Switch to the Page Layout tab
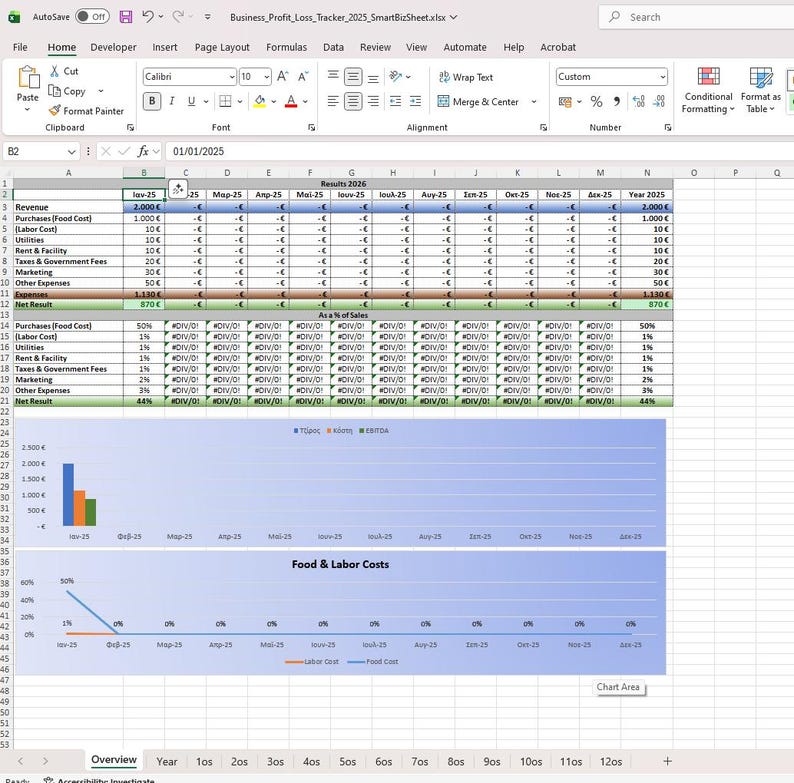This screenshot has height=783, width=794. (222, 47)
